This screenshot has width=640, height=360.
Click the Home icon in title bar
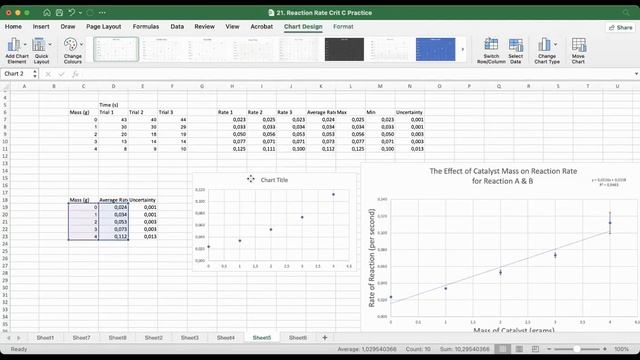pyautogui.click(x=47, y=13)
